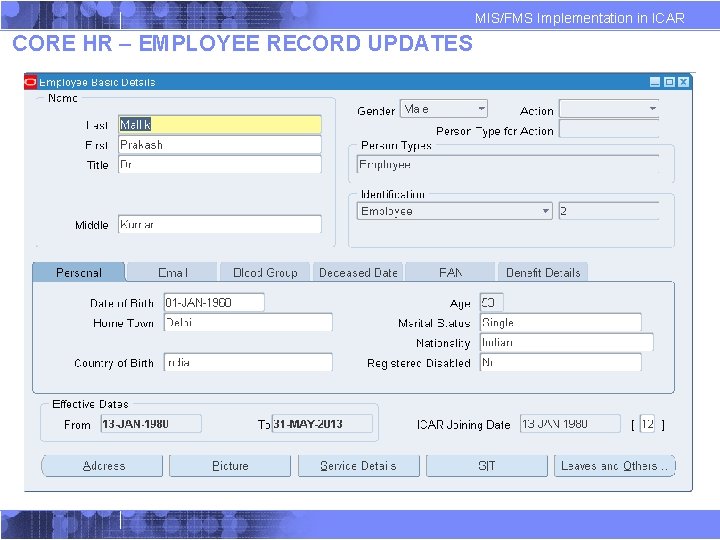
Task: Open Service Details
Action: (359, 466)
